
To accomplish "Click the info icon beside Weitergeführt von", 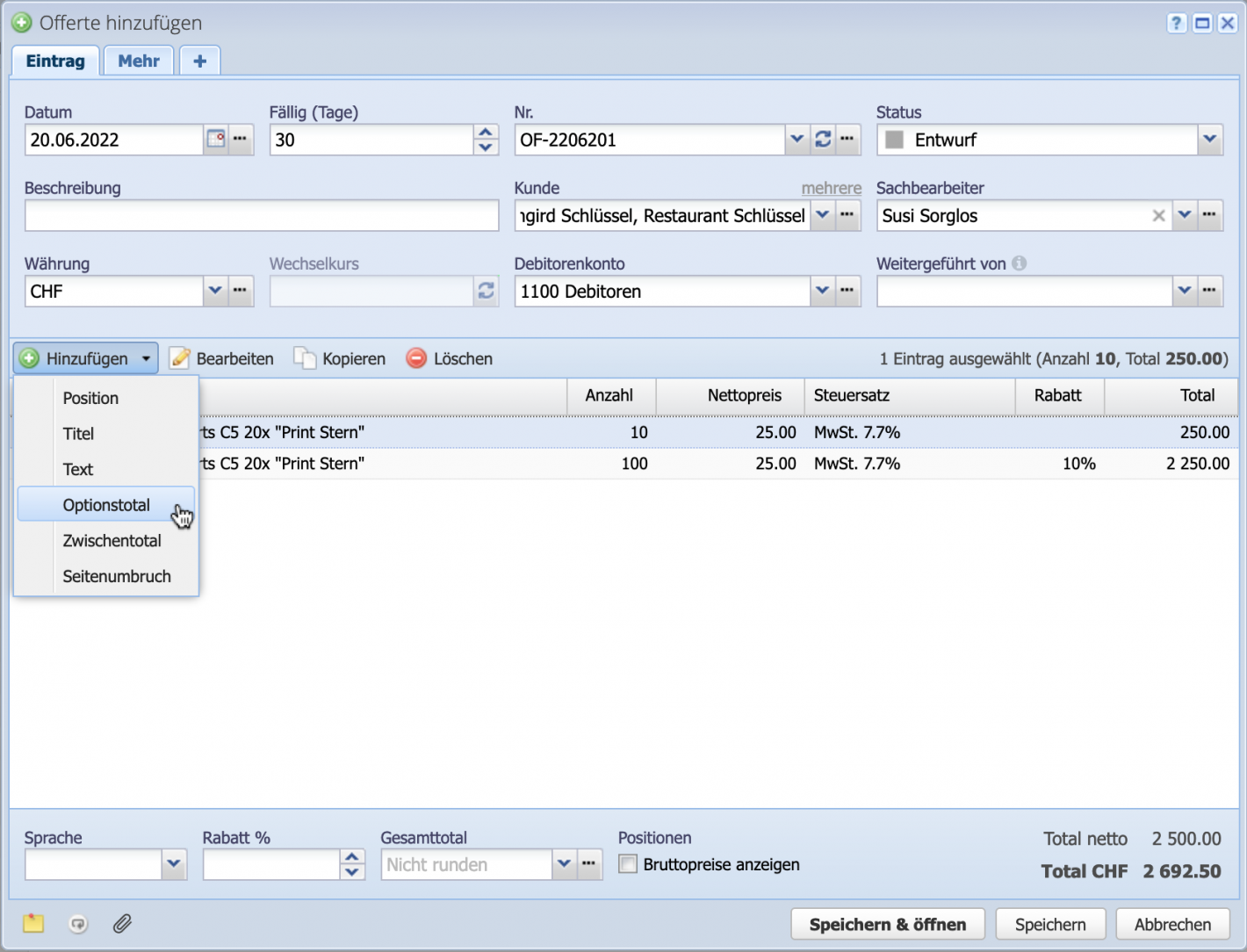I will tap(1021, 263).
